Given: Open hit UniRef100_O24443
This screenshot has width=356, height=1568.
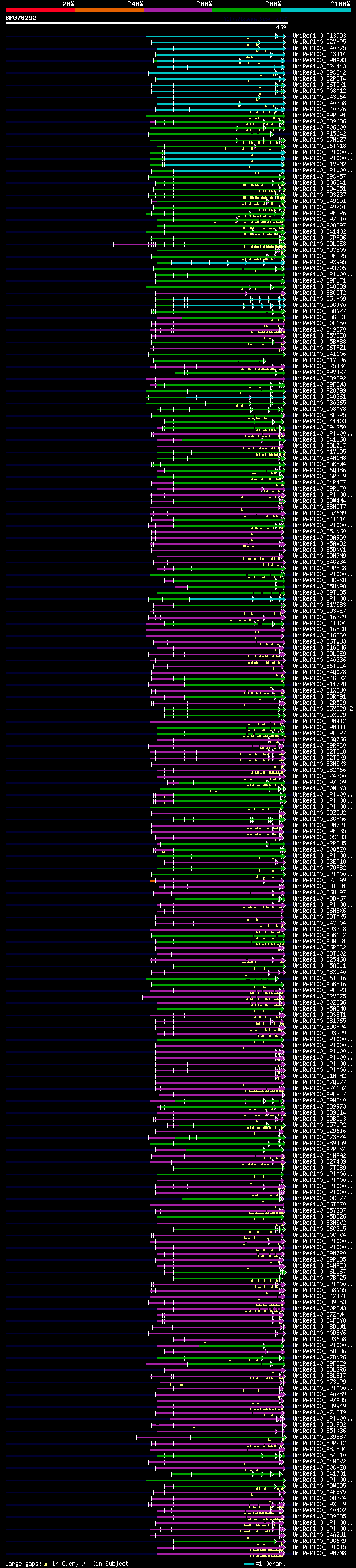Looking at the screenshot, I should pyautogui.click(x=319, y=66).
